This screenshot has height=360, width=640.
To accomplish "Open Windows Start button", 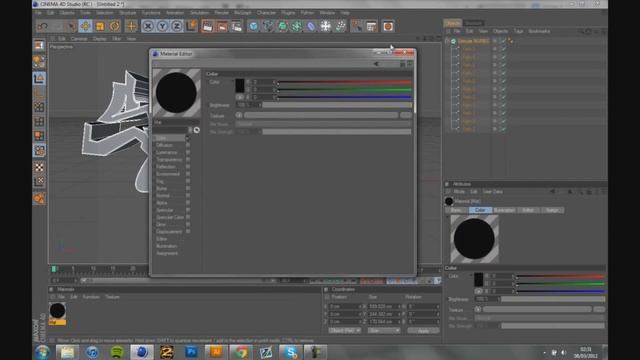I will tap(42, 352).
